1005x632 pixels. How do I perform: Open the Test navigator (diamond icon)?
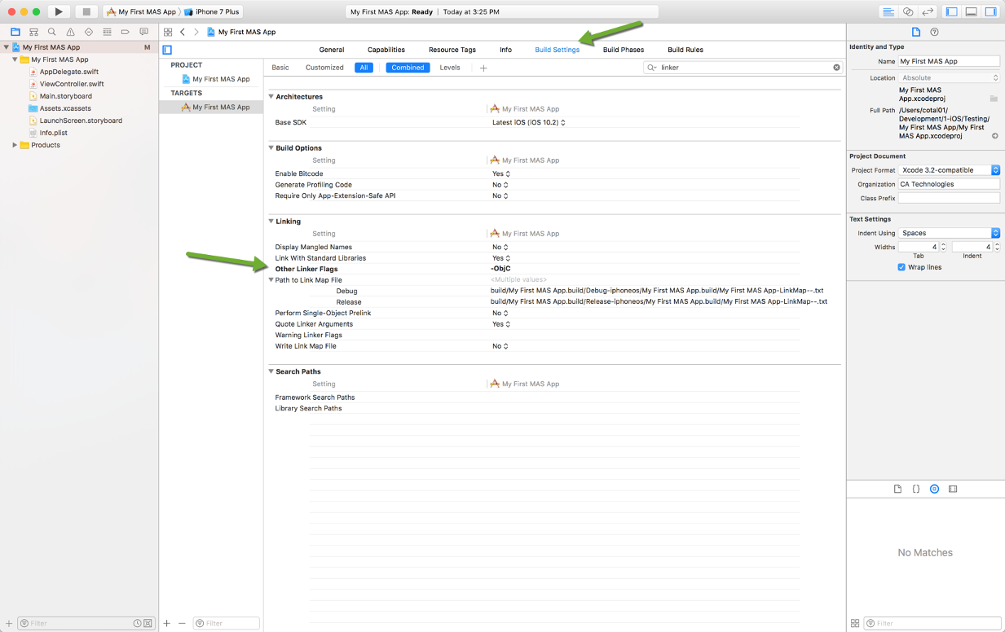click(x=88, y=31)
